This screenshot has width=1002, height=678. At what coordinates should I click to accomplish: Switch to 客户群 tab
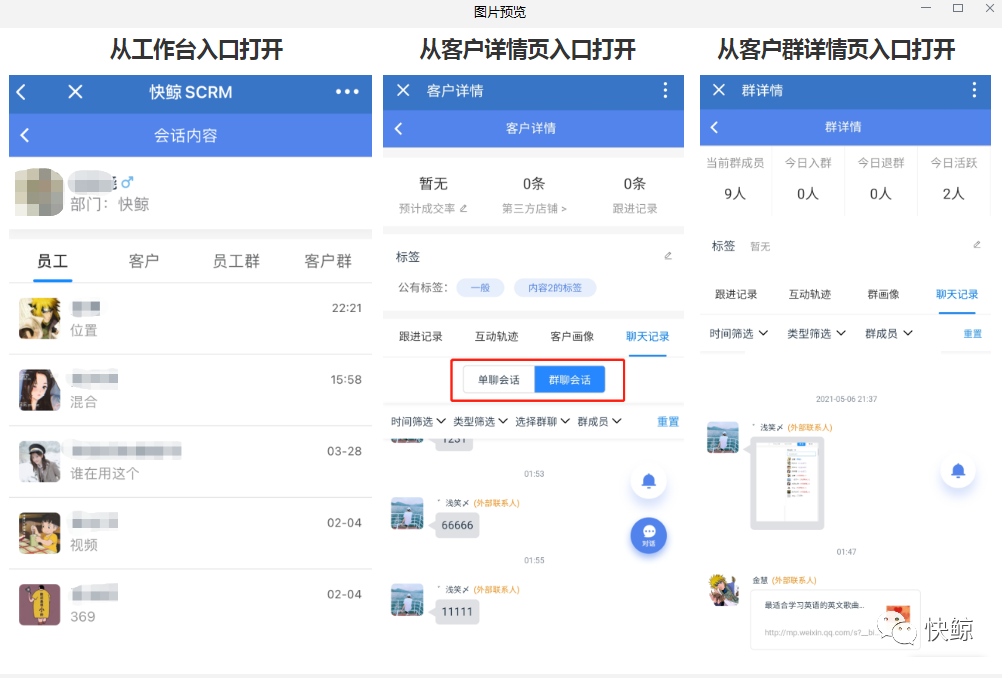[328, 261]
